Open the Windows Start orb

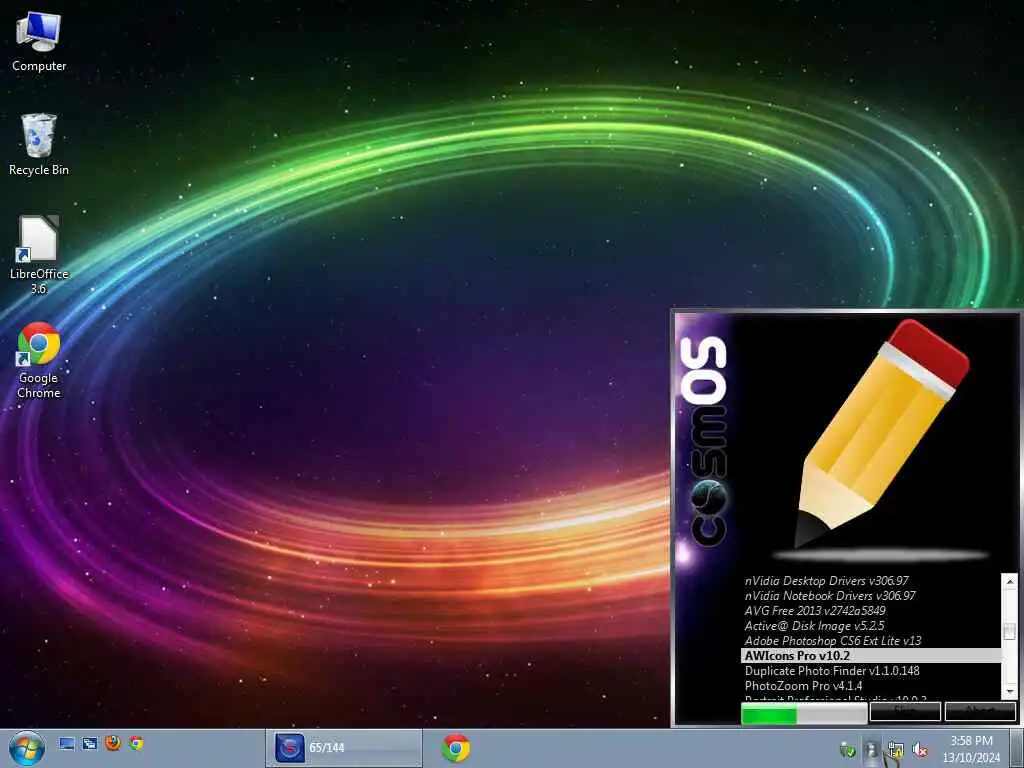pos(27,748)
